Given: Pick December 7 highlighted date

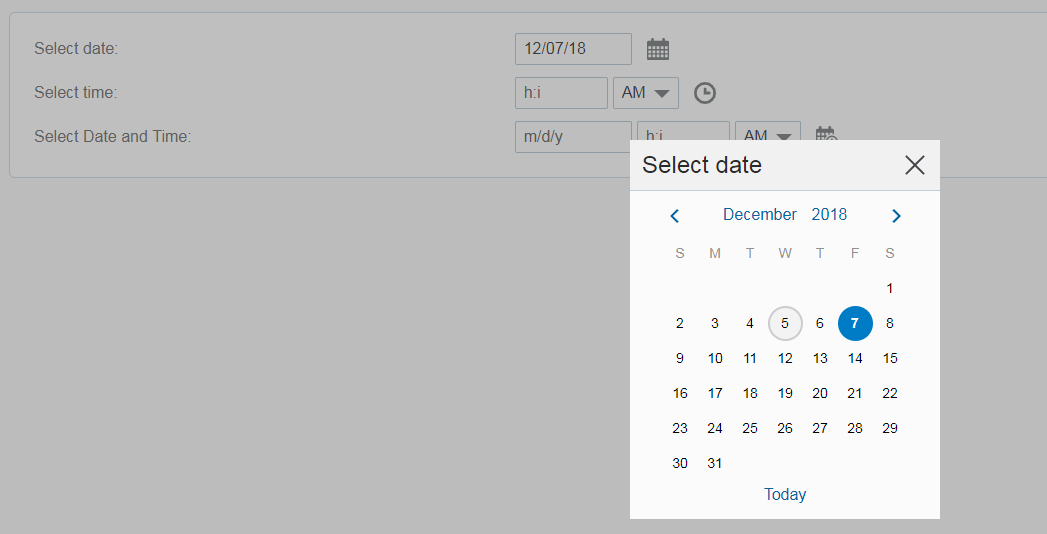Looking at the screenshot, I should [855, 323].
